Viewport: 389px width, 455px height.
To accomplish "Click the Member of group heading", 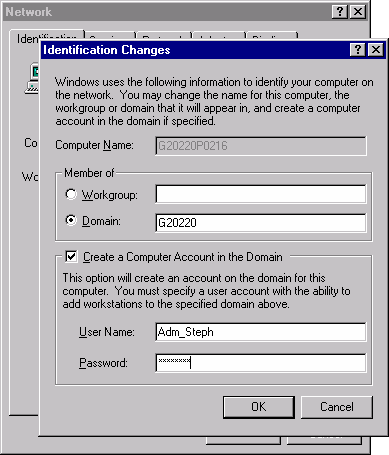I will 89,173.
